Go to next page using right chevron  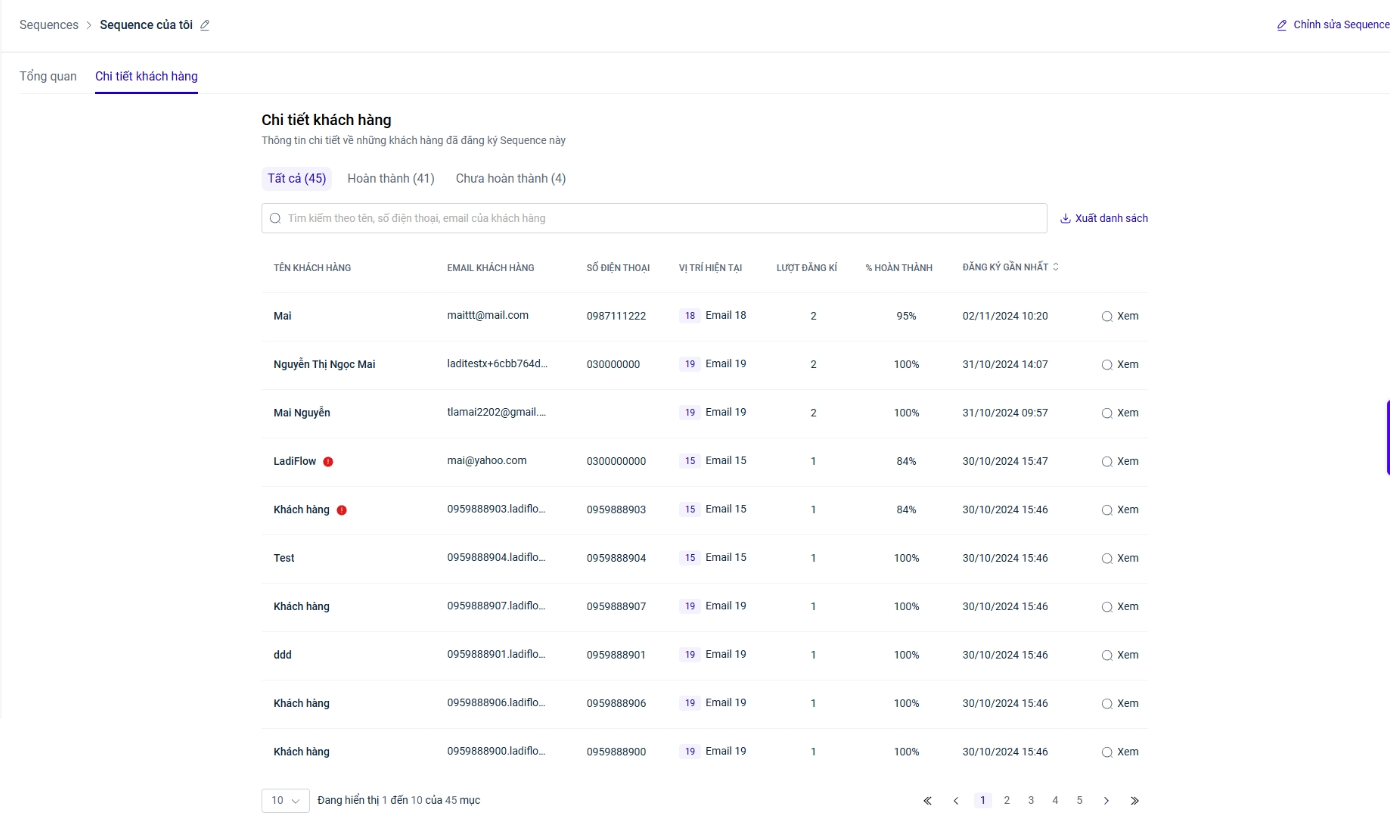click(1106, 801)
